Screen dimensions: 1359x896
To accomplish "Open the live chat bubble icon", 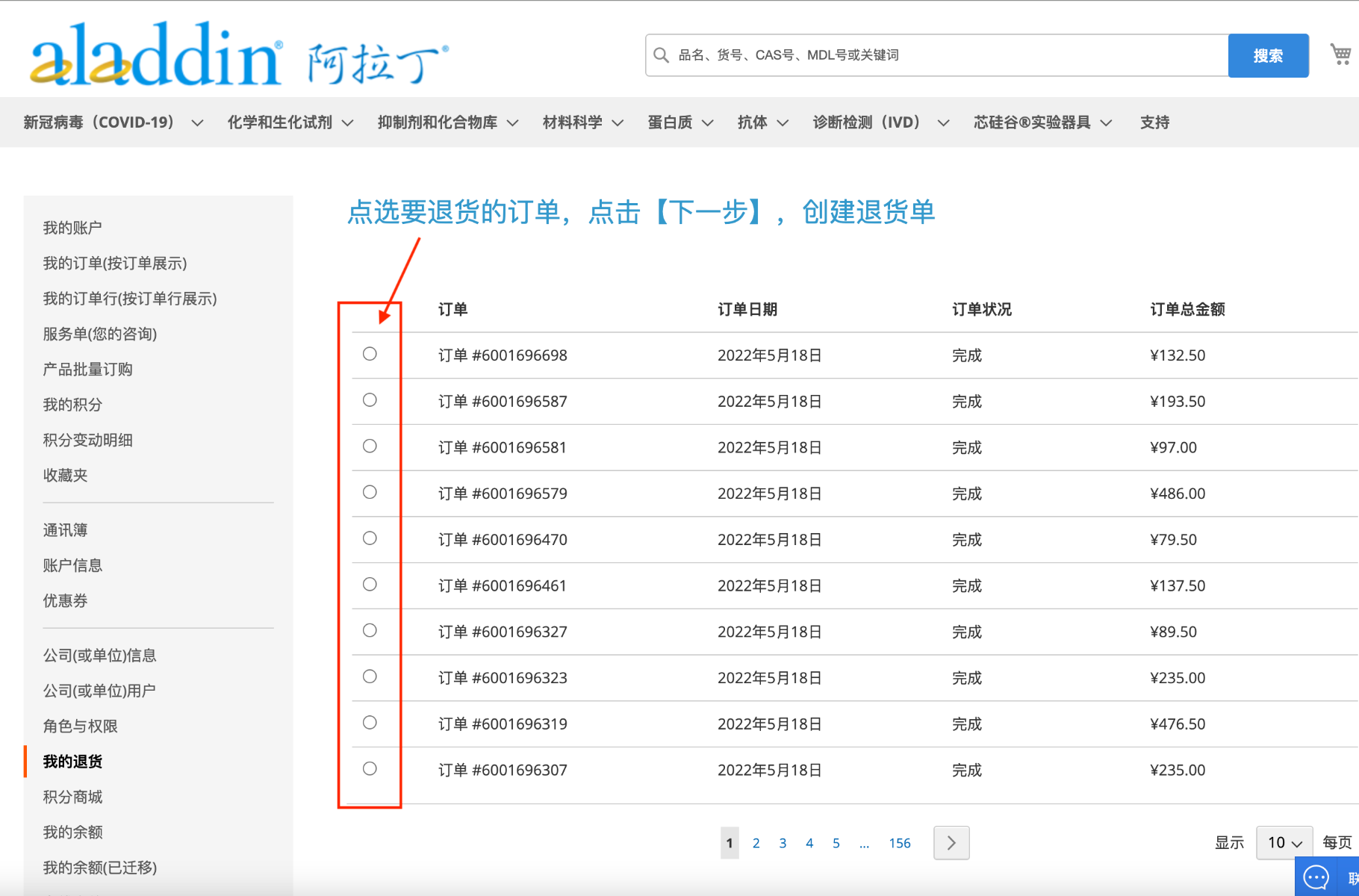I will pyautogui.click(x=1316, y=877).
